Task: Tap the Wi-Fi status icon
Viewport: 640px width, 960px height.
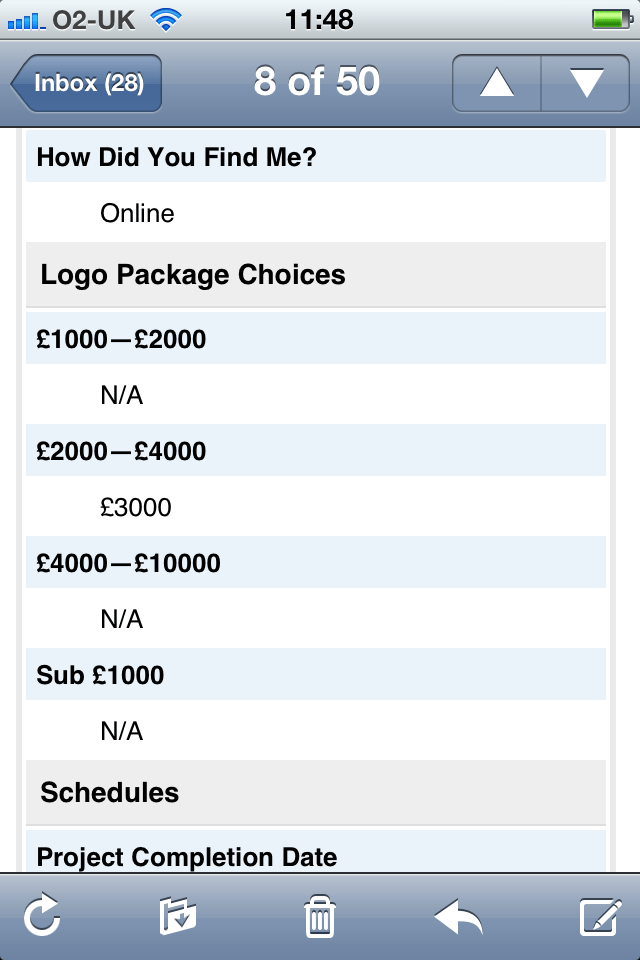Action: pos(165,20)
